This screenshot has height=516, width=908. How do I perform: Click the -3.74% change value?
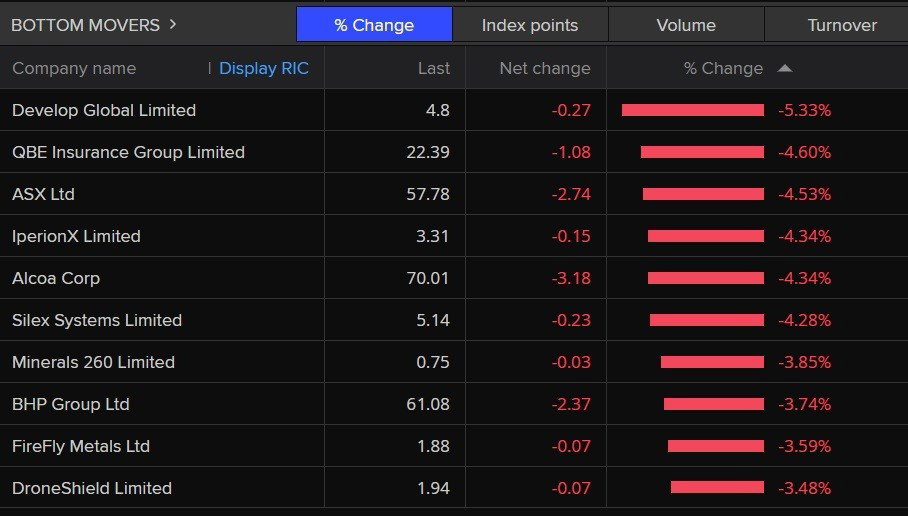(x=804, y=404)
